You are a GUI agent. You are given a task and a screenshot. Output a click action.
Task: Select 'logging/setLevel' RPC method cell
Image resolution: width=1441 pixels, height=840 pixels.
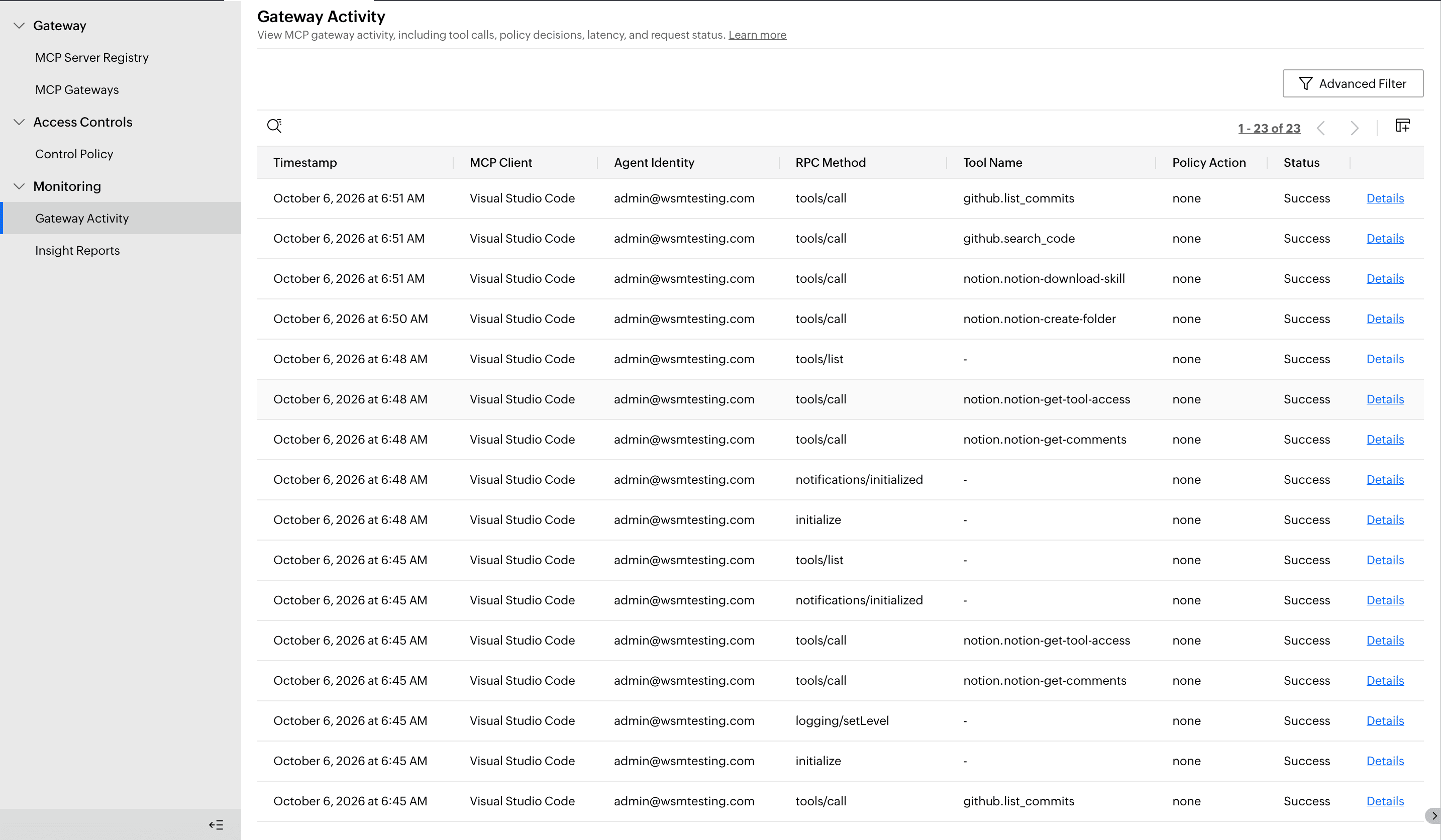(x=842, y=720)
